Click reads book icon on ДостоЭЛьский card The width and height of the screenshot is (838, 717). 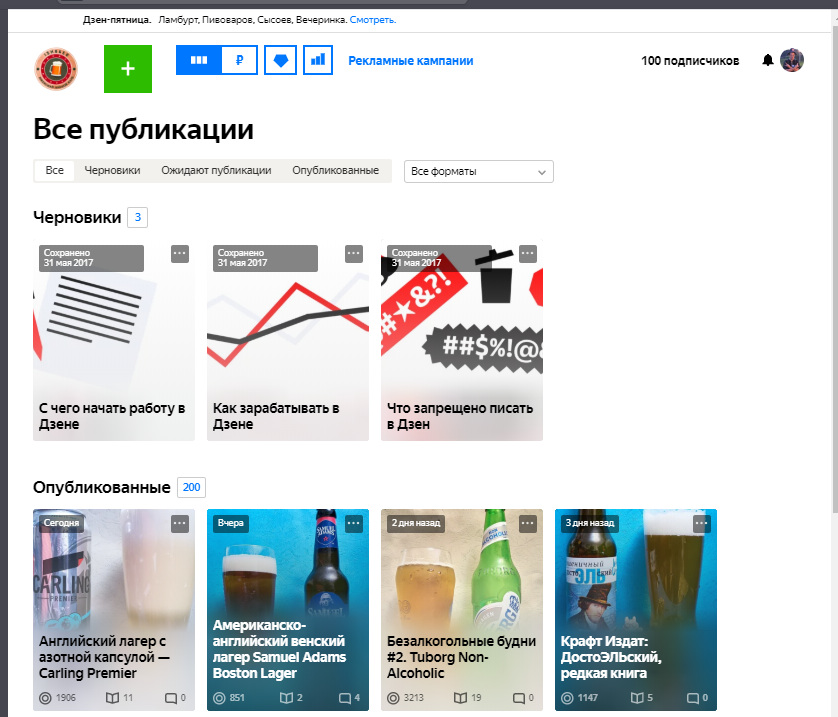pos(637,698)
